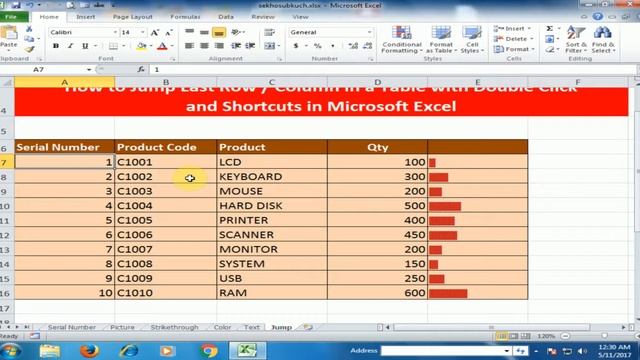
Task: Cut selection with scissors icon
Action: tap(29, 29)
